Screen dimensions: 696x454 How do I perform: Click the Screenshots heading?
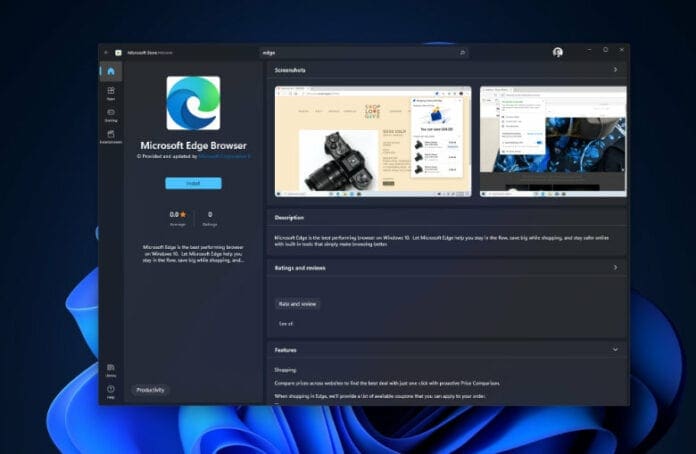290,70
